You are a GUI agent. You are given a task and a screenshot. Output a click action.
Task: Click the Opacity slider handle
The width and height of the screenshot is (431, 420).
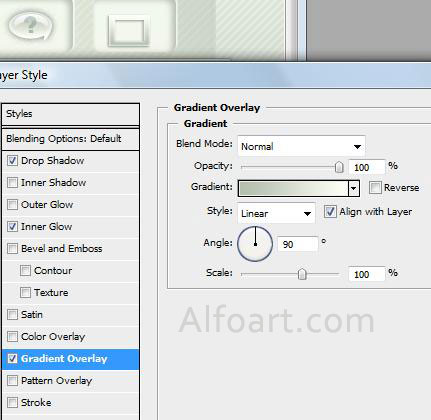click(x=339, y=167)
